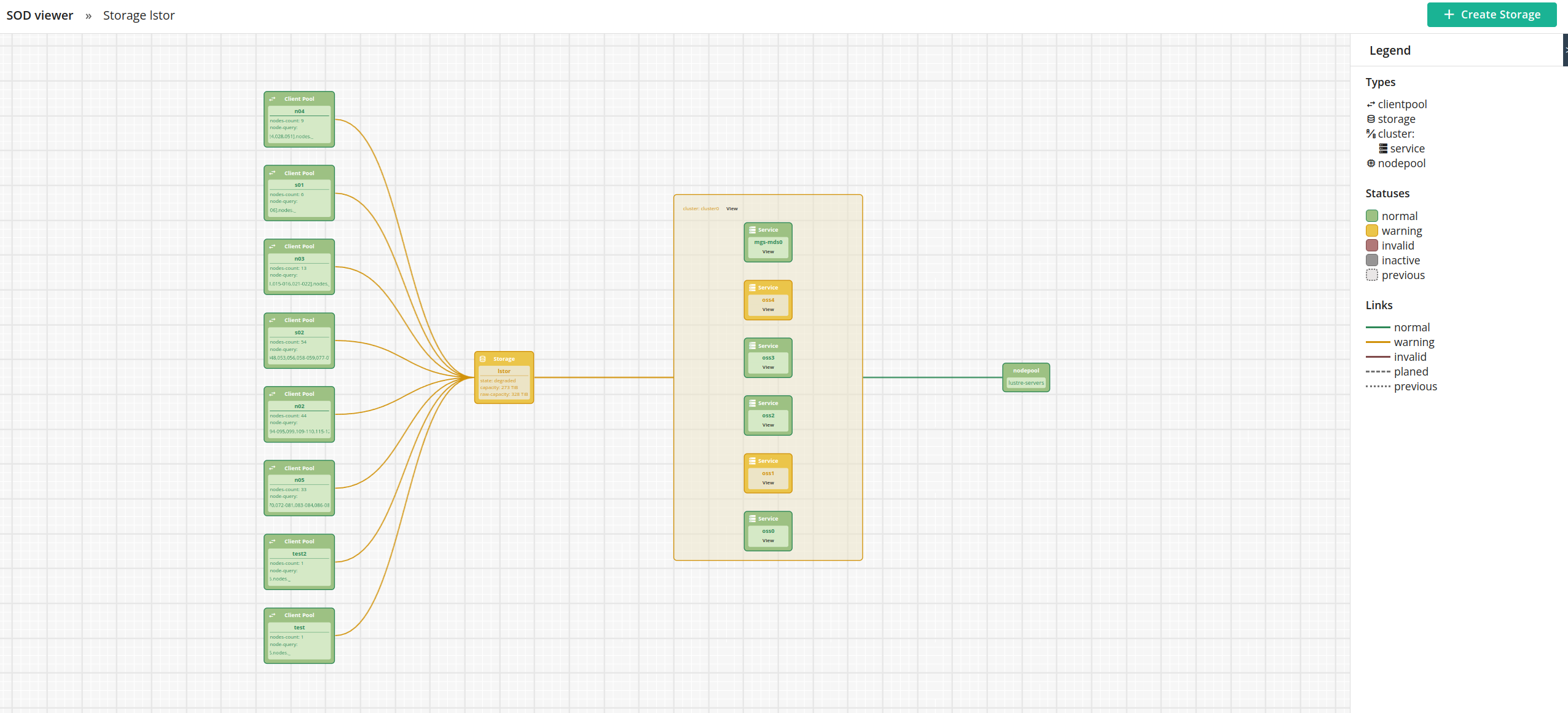Click the n05 Client Pool arrows icon
The height and width of the screenshot is (713, 1568).
click(272, 468)
